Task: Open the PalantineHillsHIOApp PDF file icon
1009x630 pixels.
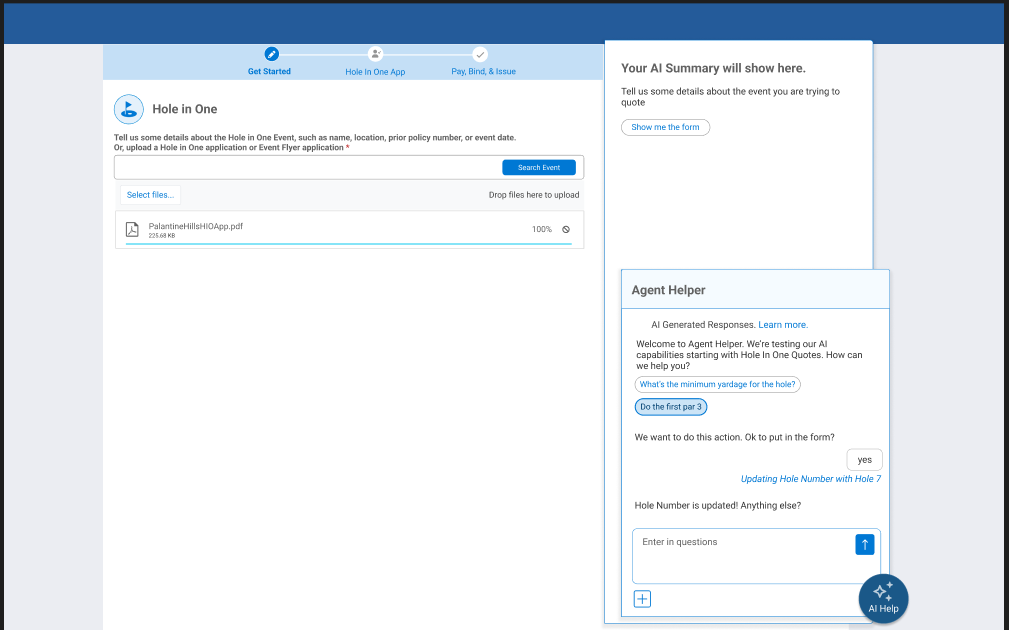Action: (132, 228)
